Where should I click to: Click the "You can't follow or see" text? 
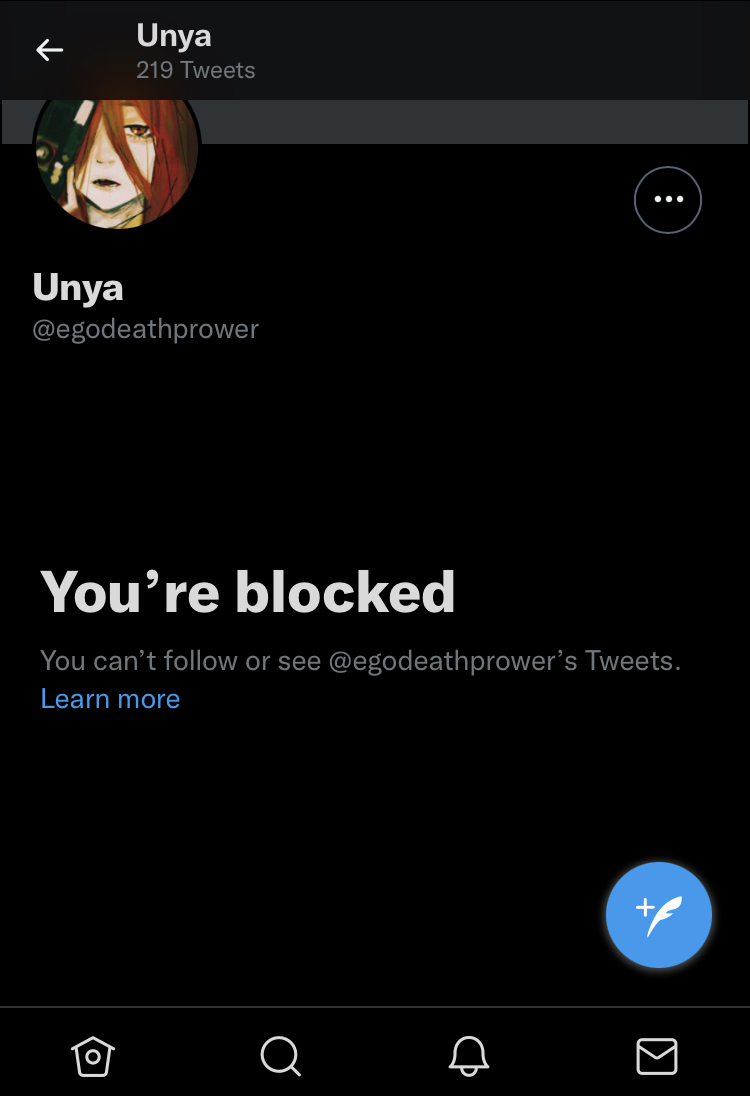[180, 661]
